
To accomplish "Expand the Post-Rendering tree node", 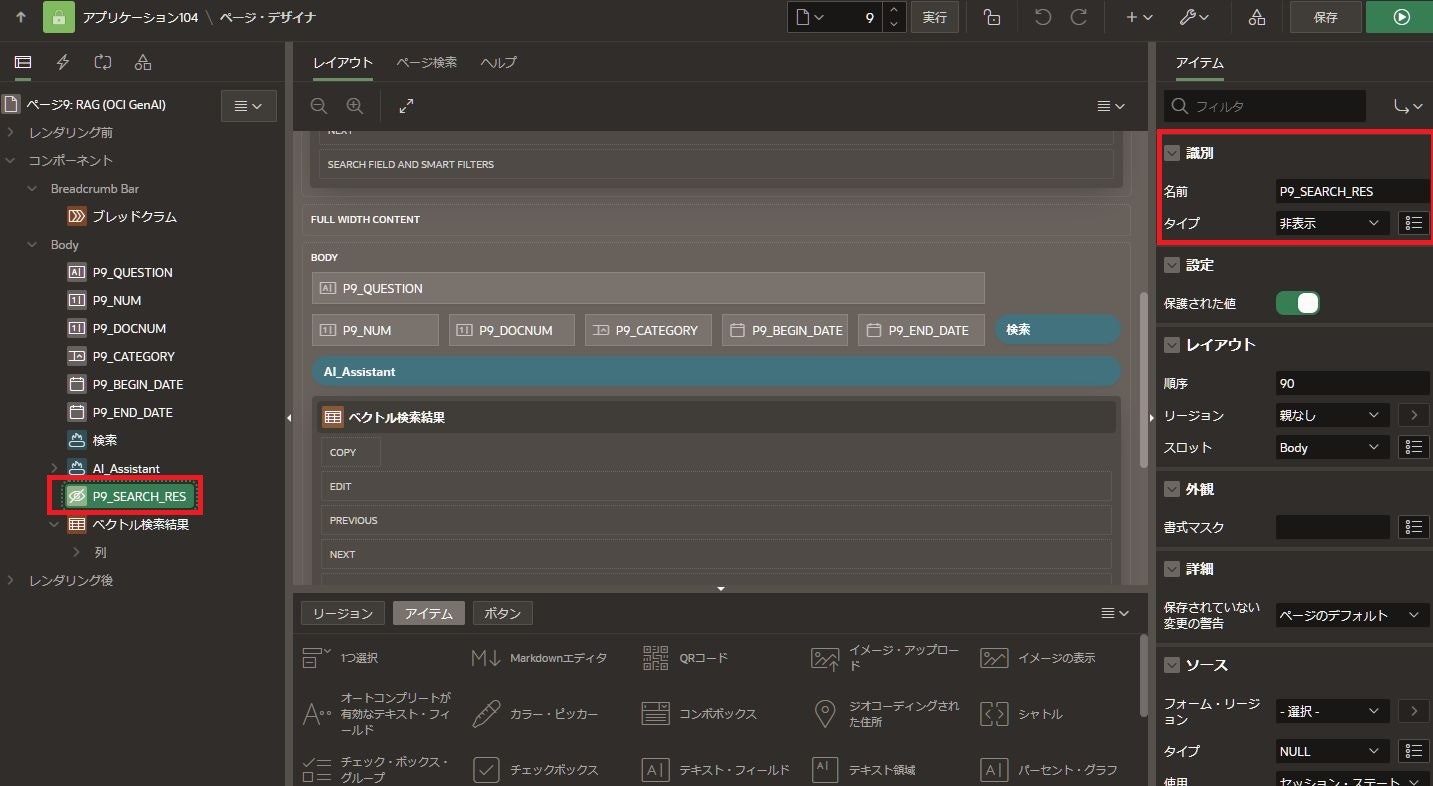I will pos(11,580).
